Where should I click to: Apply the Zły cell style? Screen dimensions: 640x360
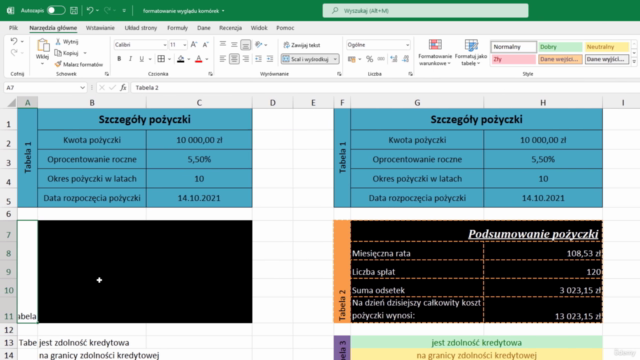point(513,59)
